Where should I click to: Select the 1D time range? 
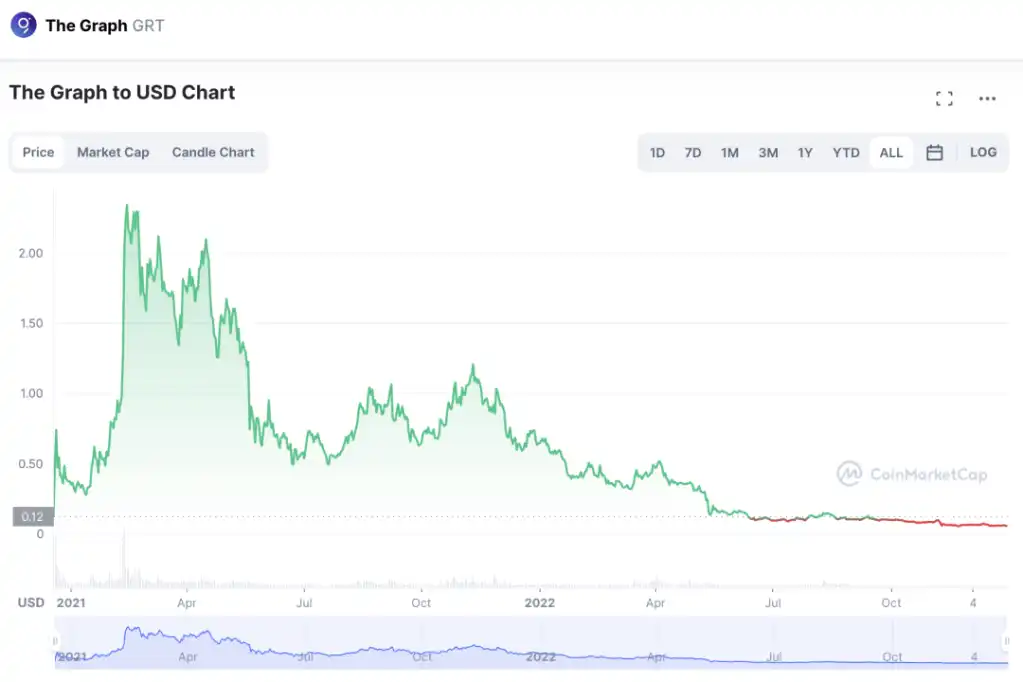(x=657, y=153)
